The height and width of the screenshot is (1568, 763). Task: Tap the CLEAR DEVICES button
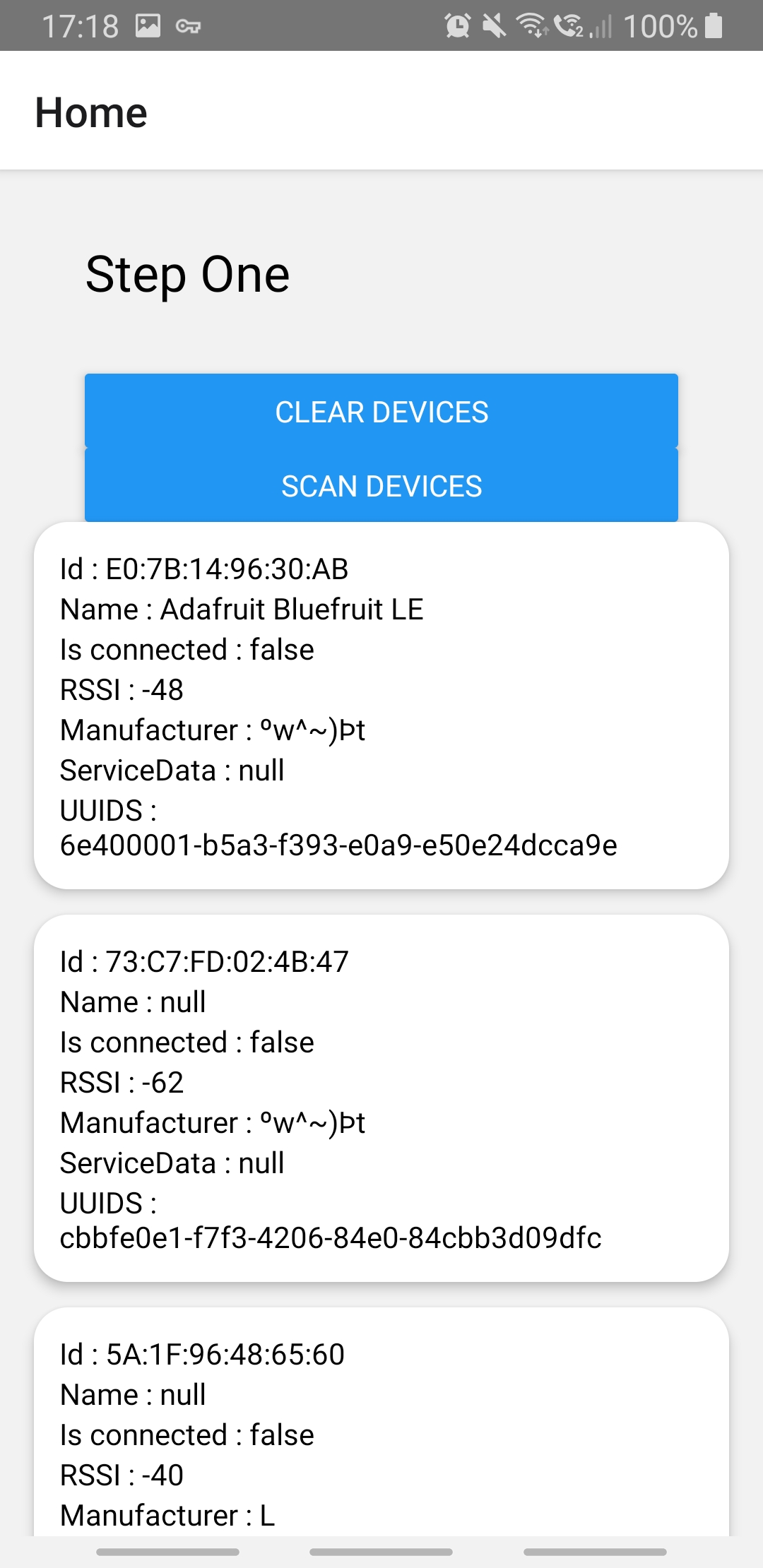coord(381,411)
